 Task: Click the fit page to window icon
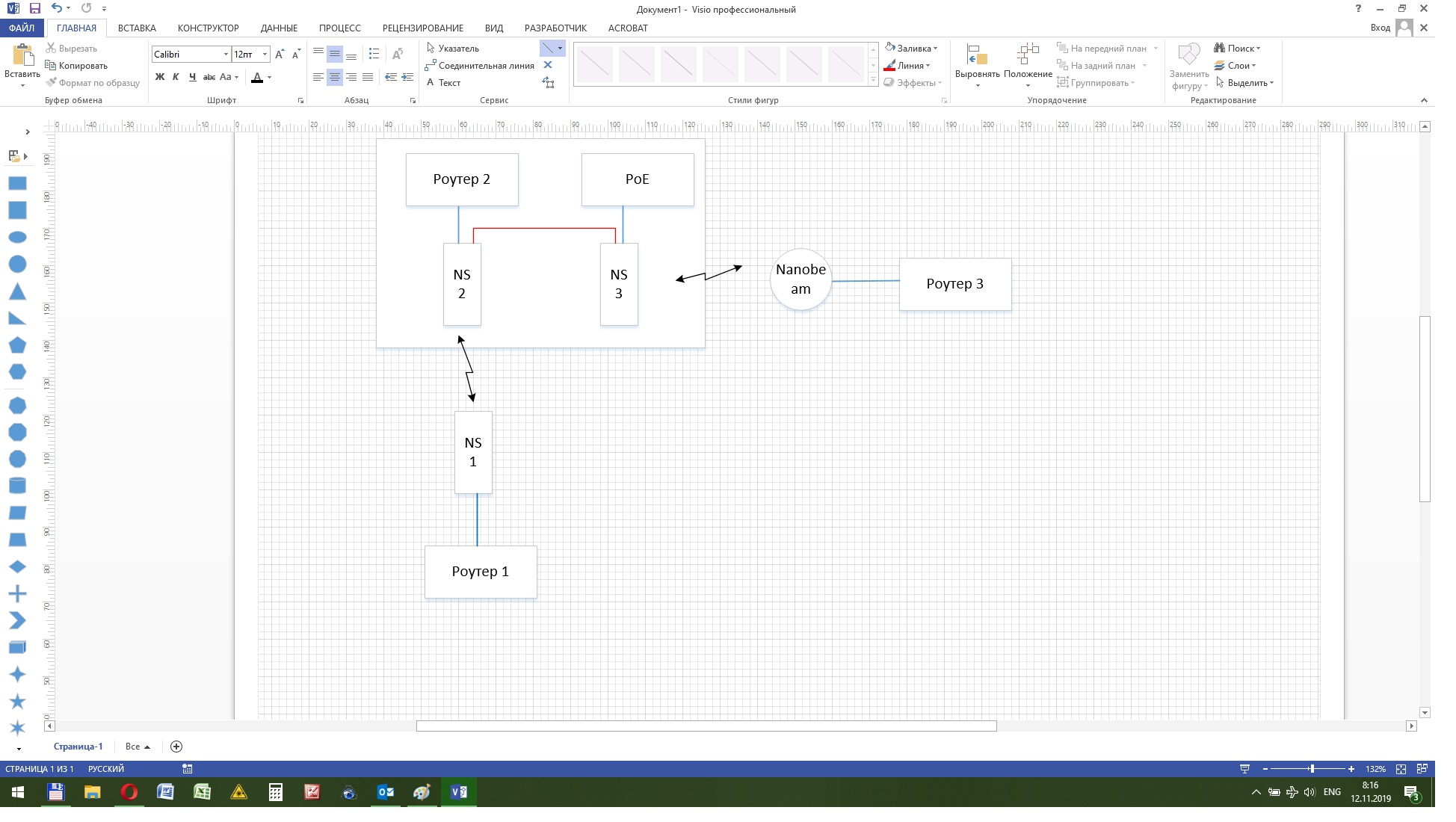(1401, 769)
